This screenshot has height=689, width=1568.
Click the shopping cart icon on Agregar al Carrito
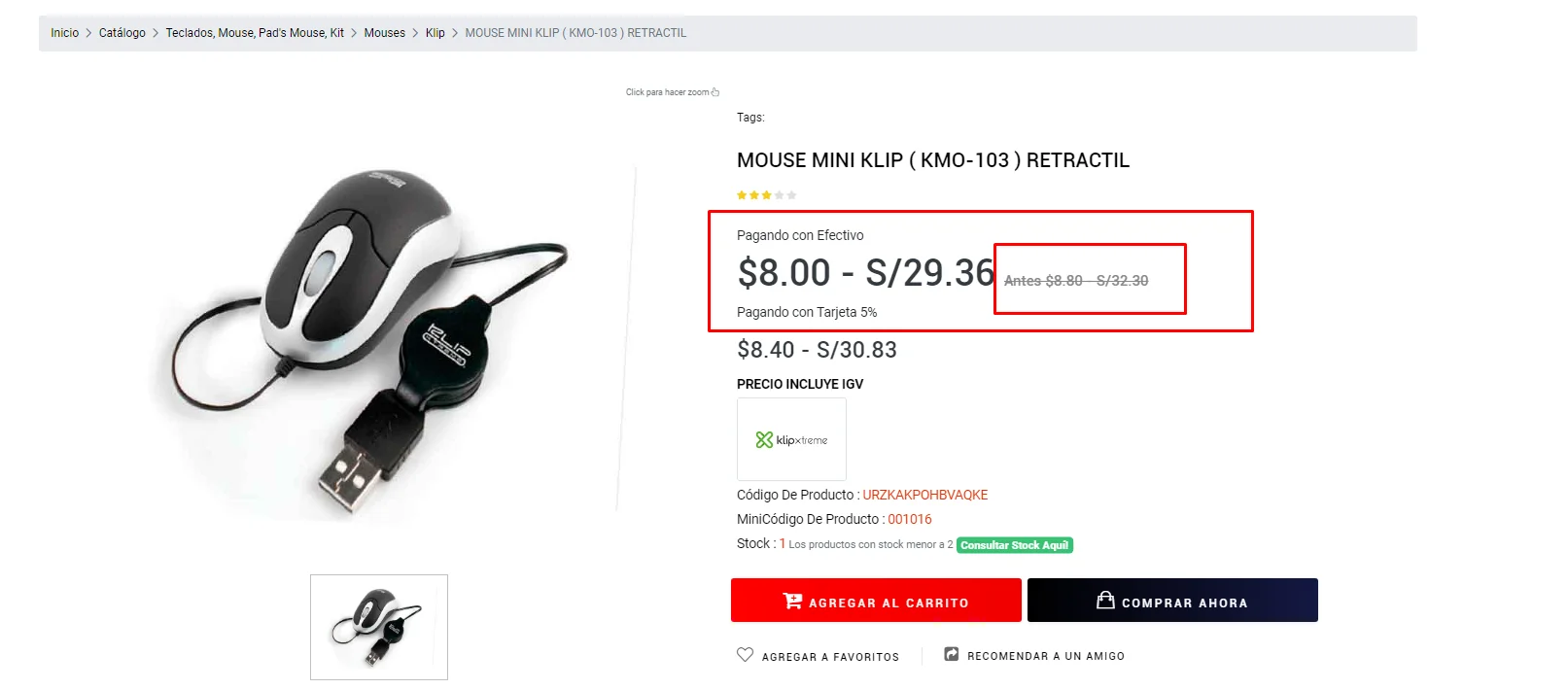(792, 602)
